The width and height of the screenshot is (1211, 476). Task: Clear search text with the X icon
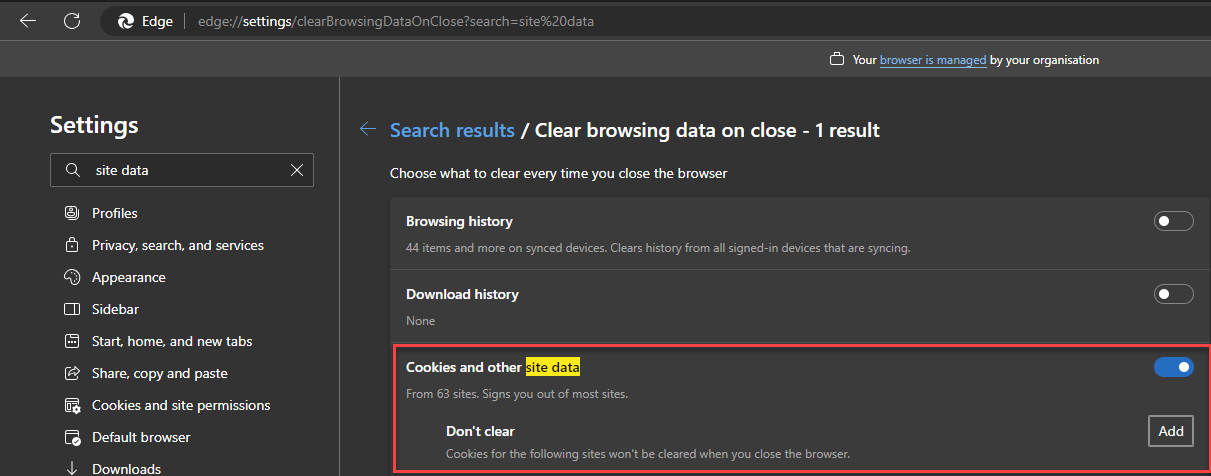(x=296, y=170)
